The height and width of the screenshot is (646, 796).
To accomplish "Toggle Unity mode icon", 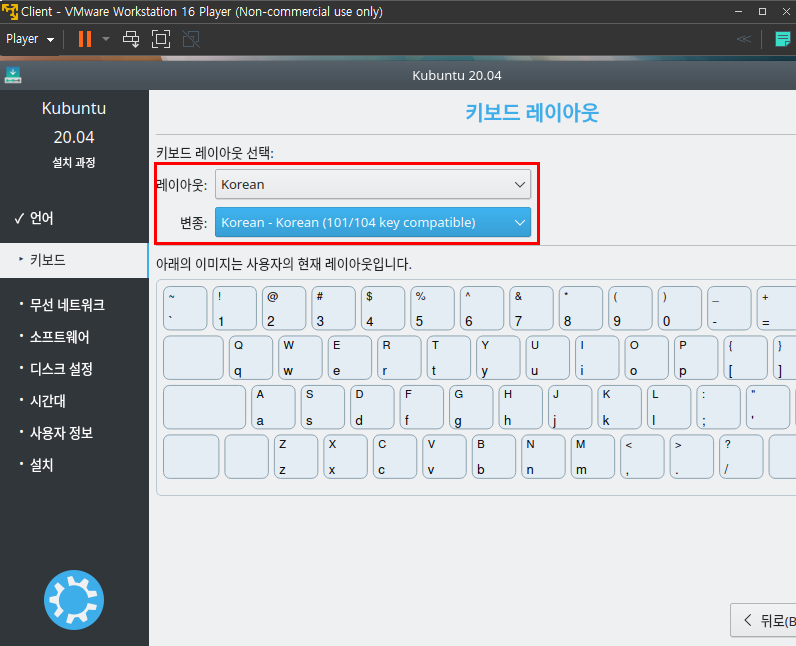I will point(191,39).
